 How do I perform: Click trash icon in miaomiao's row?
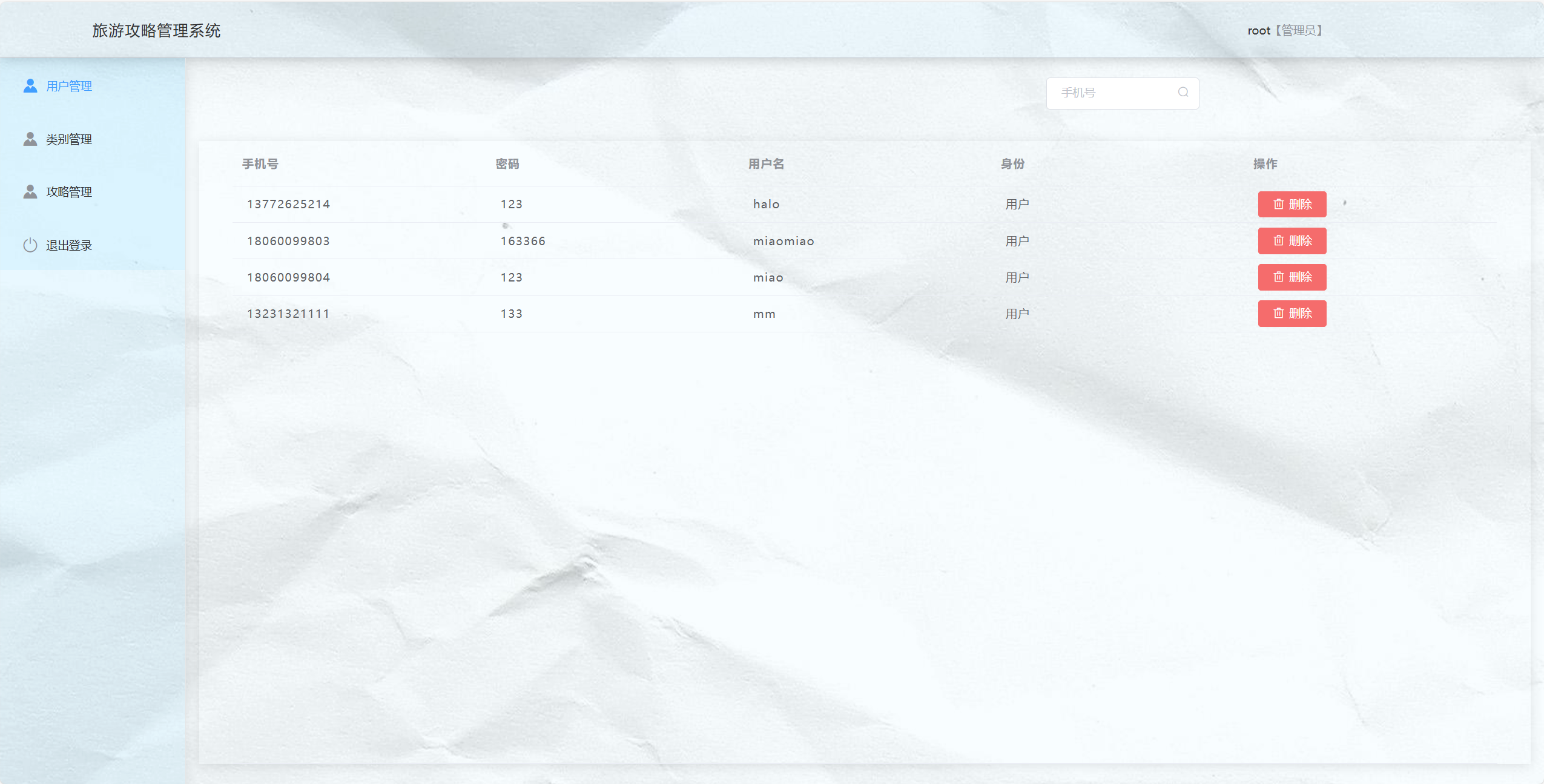(1278, 241)
